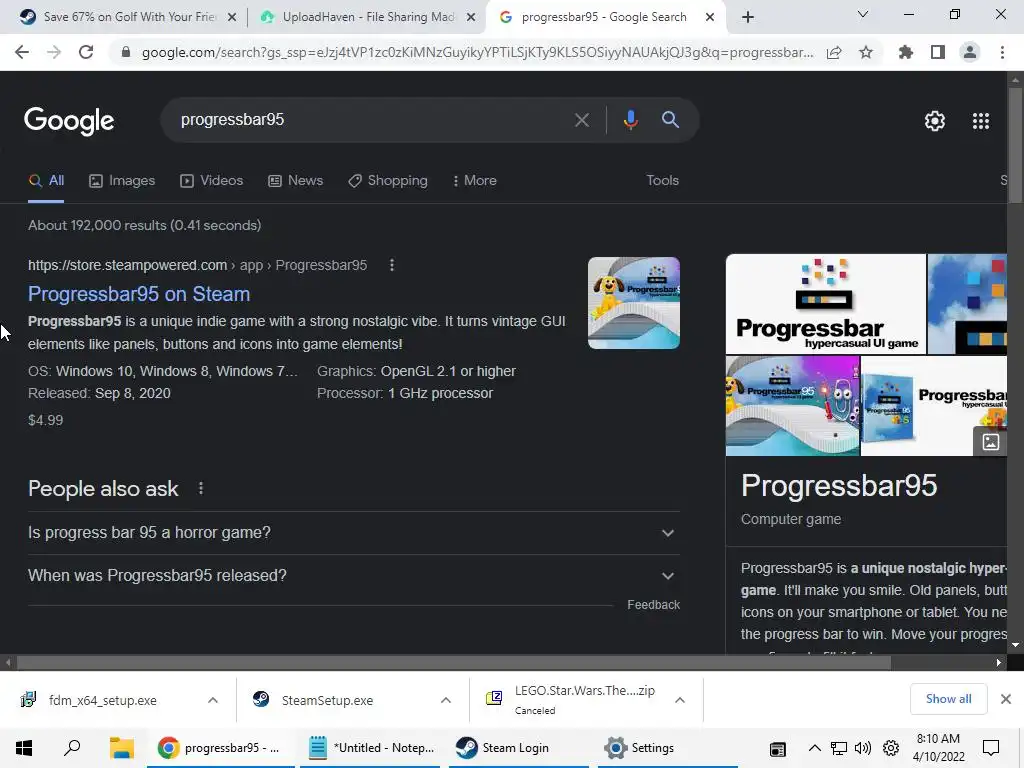This screenshot has width=1024, height=768.
Task: Dismiss the downloads bar
Action: pos(1006,699)
